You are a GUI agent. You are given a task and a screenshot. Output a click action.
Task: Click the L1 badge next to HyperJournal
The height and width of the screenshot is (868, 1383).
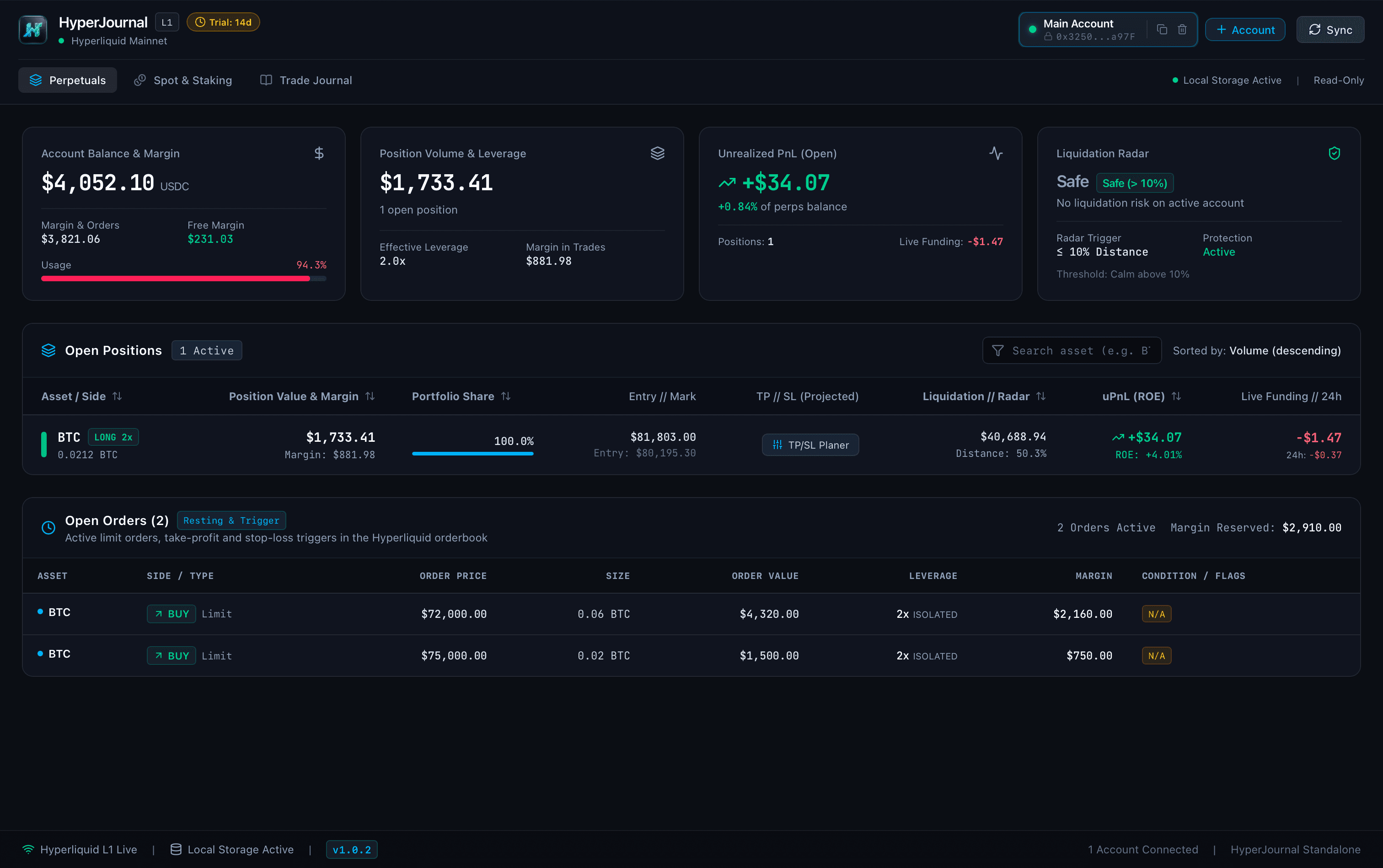coord(167,22)
